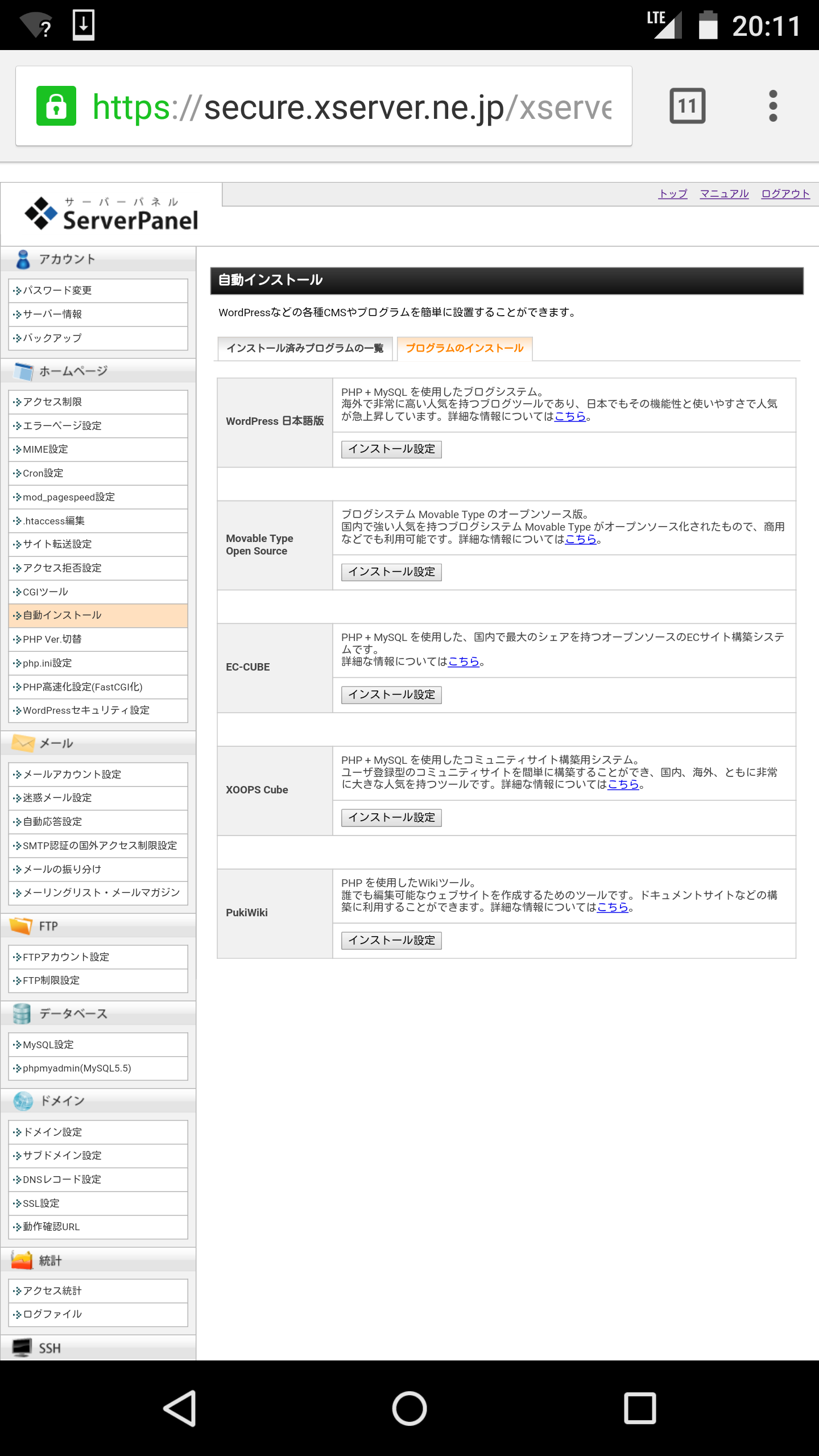Tap the Android recent apps button

[x=640, y=1408]
